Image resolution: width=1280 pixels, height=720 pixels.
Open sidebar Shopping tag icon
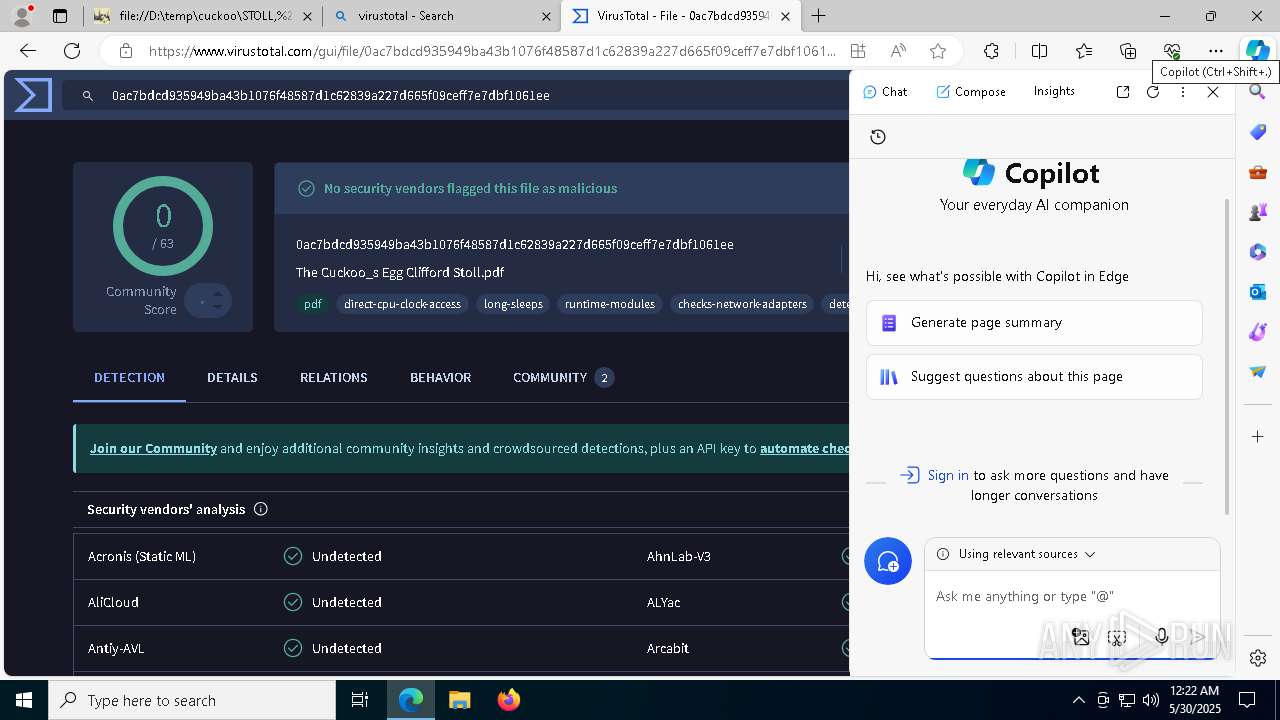1258,132
